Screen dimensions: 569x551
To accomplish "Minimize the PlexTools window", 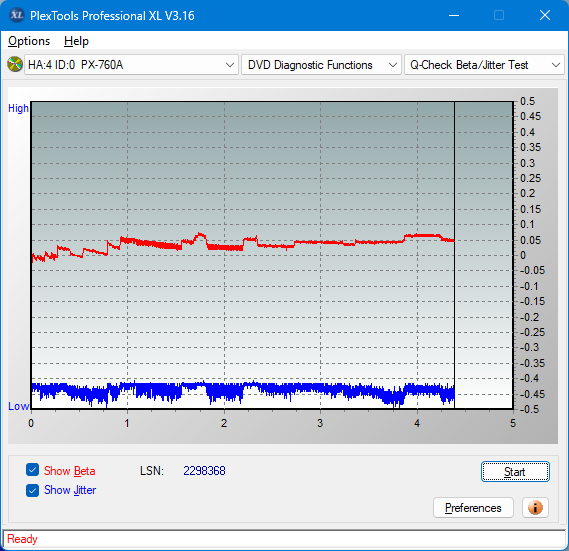I will tap(454, 15).
